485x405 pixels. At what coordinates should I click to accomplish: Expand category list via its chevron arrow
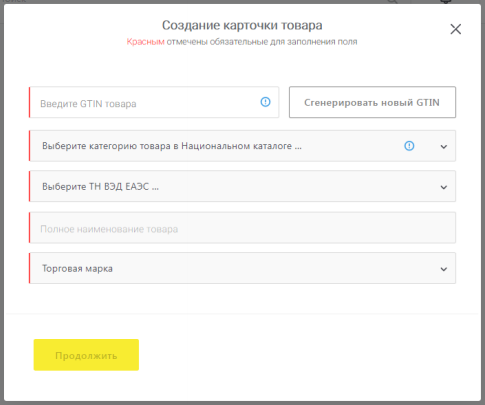444,147
